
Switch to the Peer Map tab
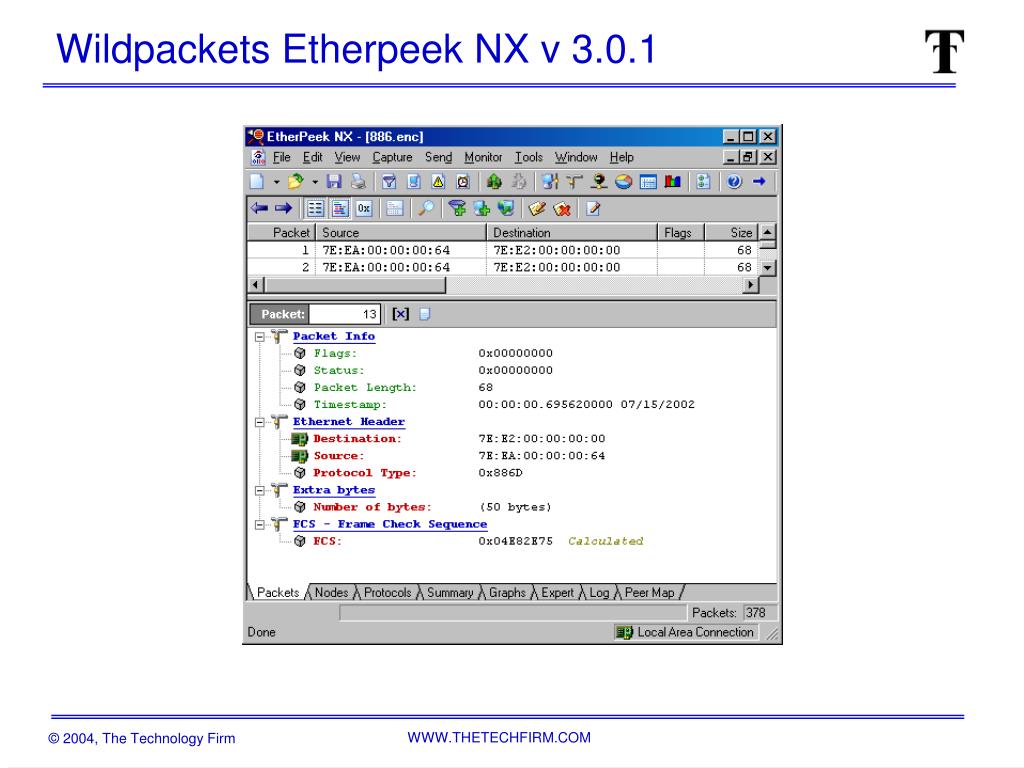(650, 592)
